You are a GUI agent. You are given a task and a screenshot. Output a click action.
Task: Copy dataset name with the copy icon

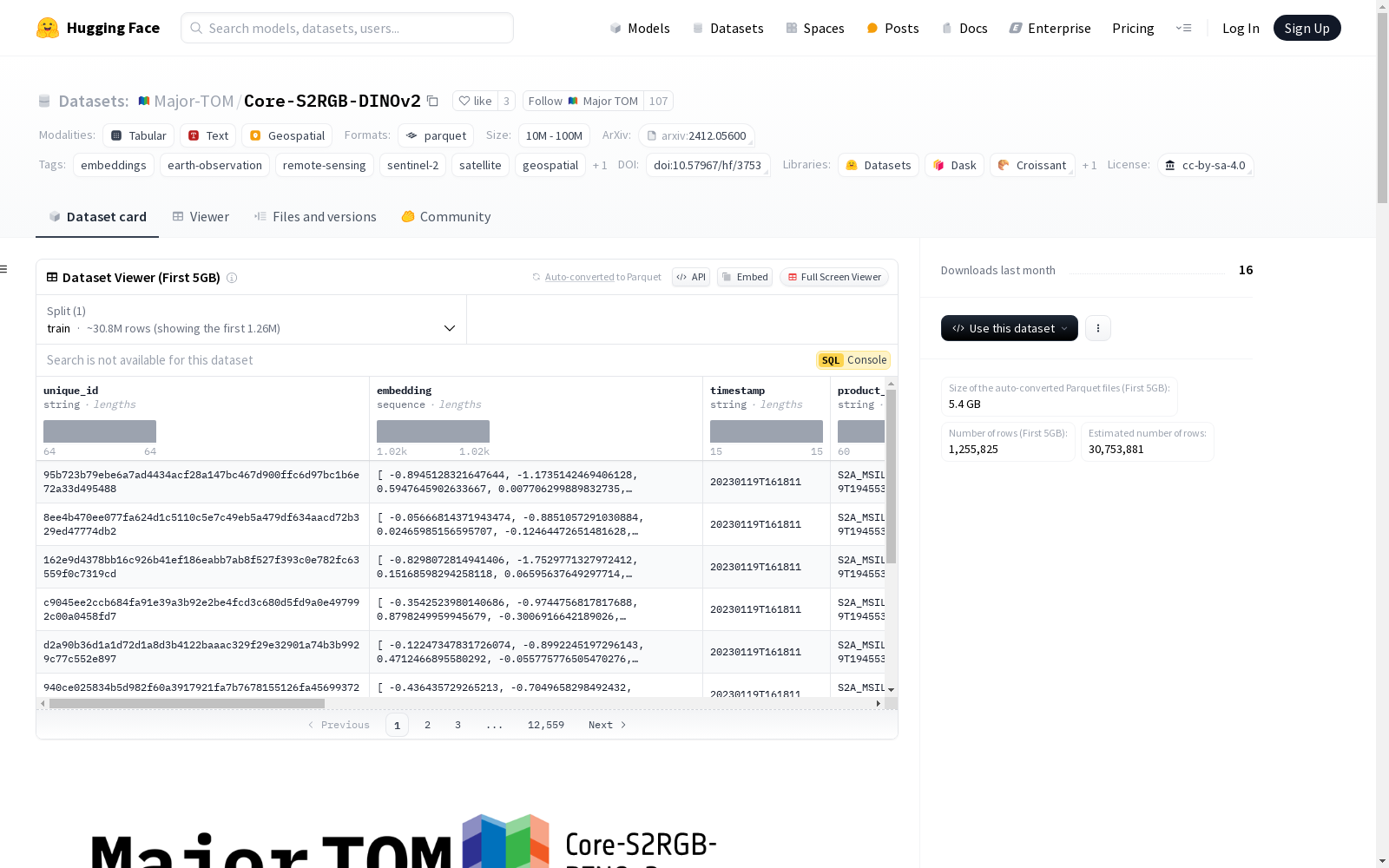click(432, 101)
